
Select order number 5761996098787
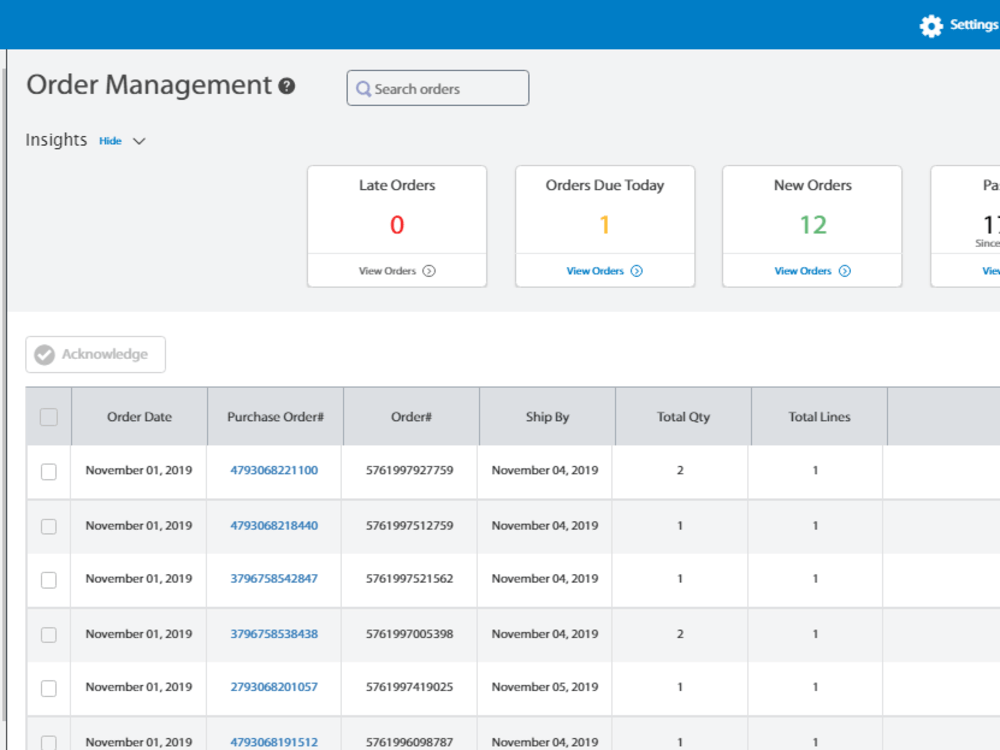pyautogui.click(x=409, y=742)
